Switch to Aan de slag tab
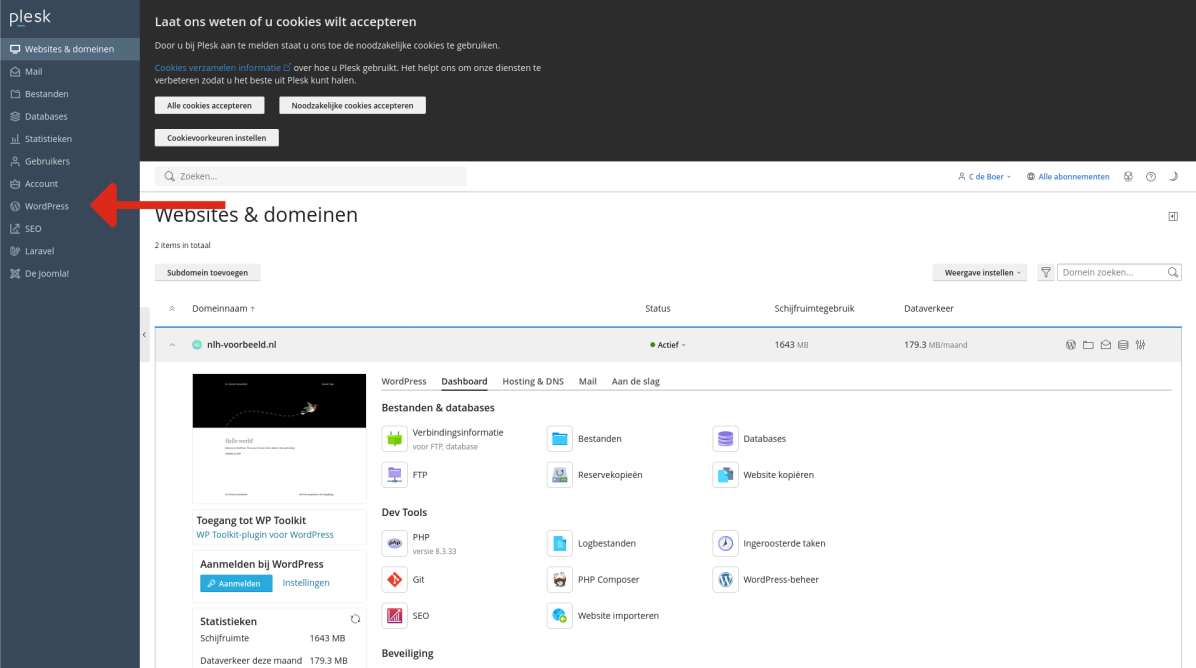1196x668 pixels. [x=635, y=381]
